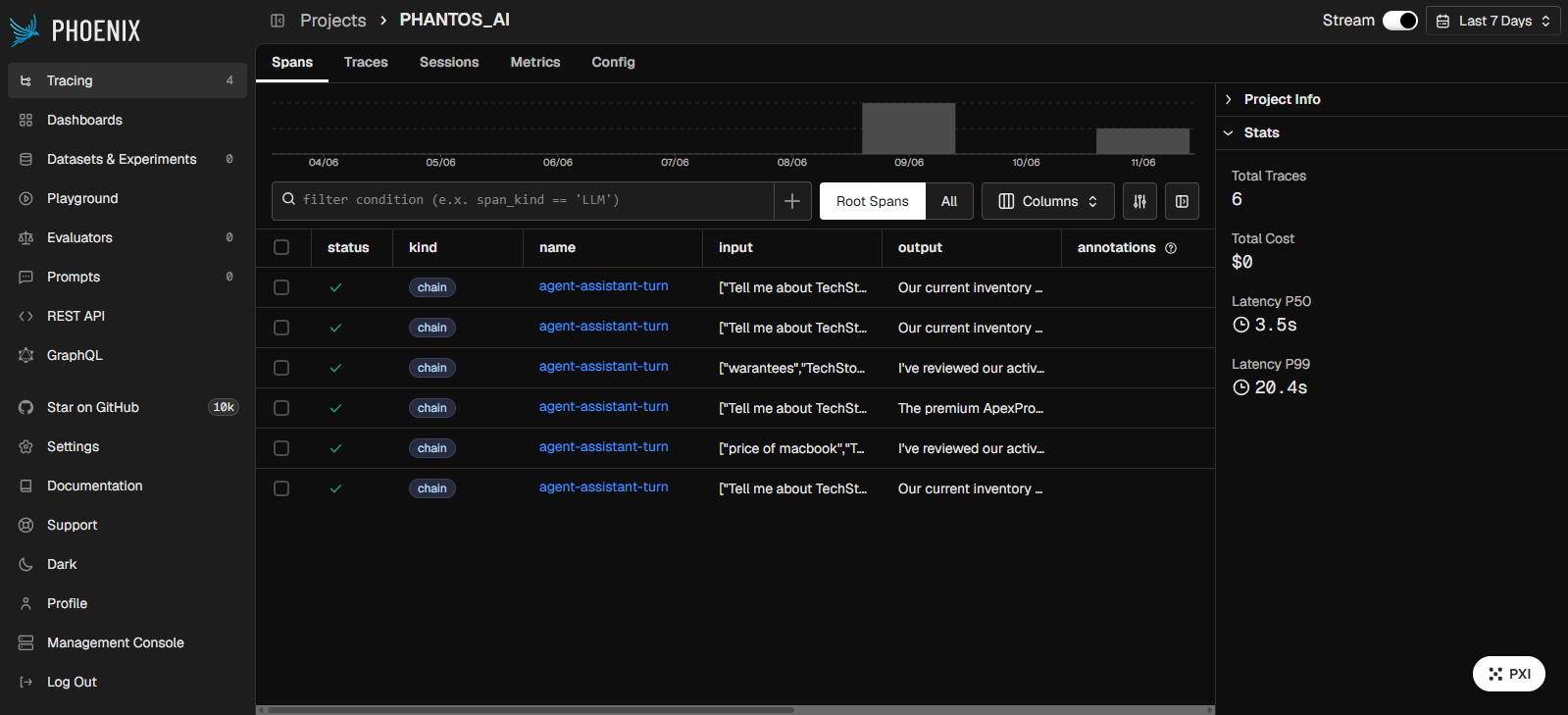The image size is (1568, 715).
Task: Click plus icon to add filter condition
Action: (792, 201)
